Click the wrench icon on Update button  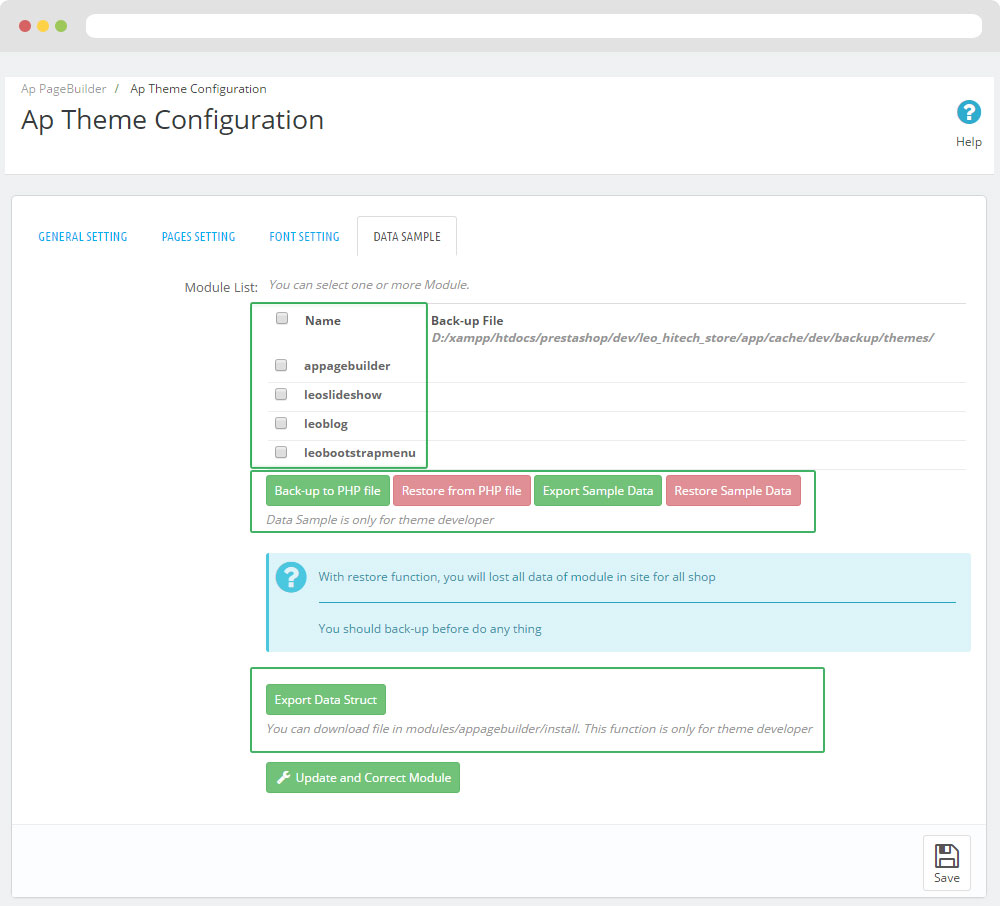(283, 778)
